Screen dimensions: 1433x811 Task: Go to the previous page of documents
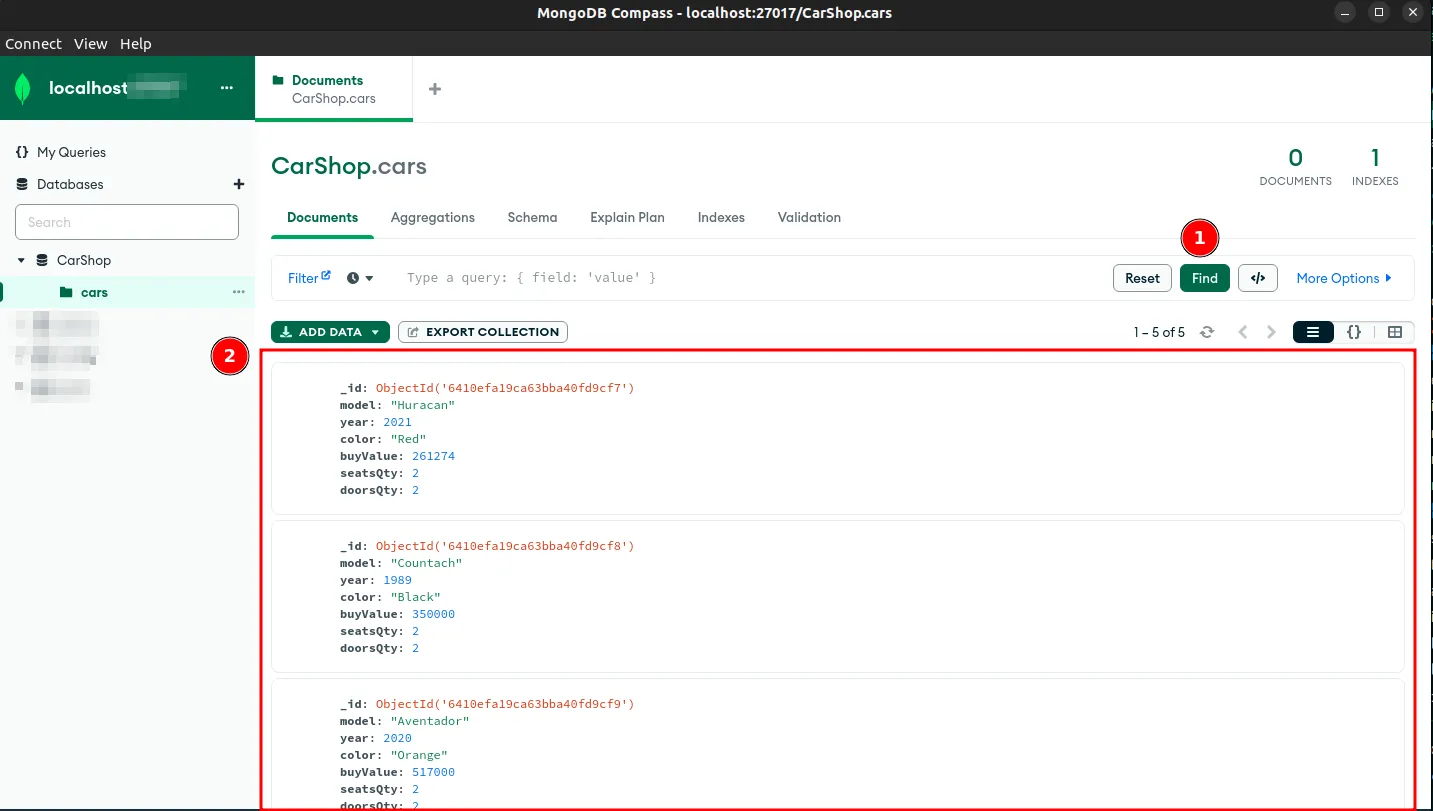(1243, 332)
